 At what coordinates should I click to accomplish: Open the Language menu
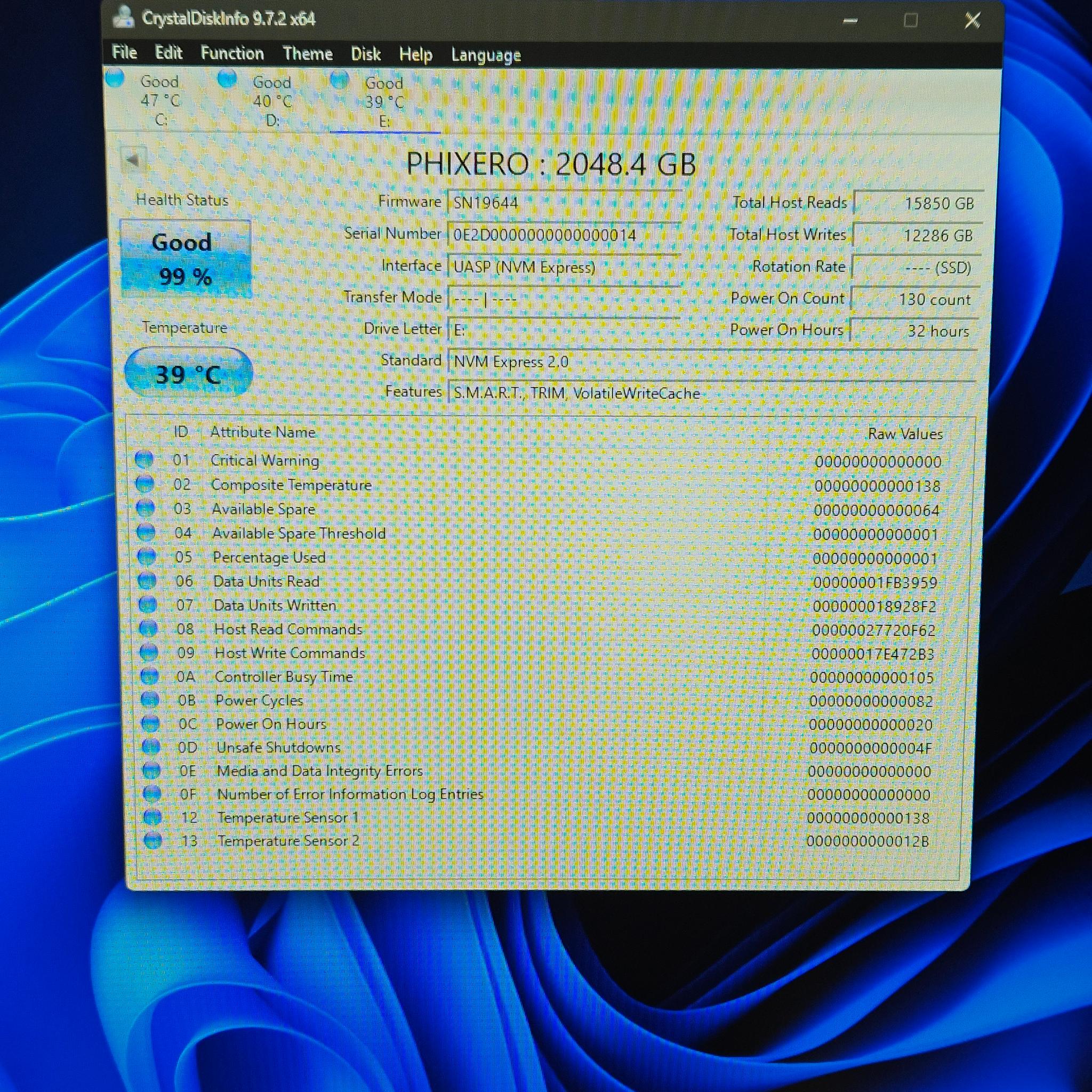click(486, 55)
